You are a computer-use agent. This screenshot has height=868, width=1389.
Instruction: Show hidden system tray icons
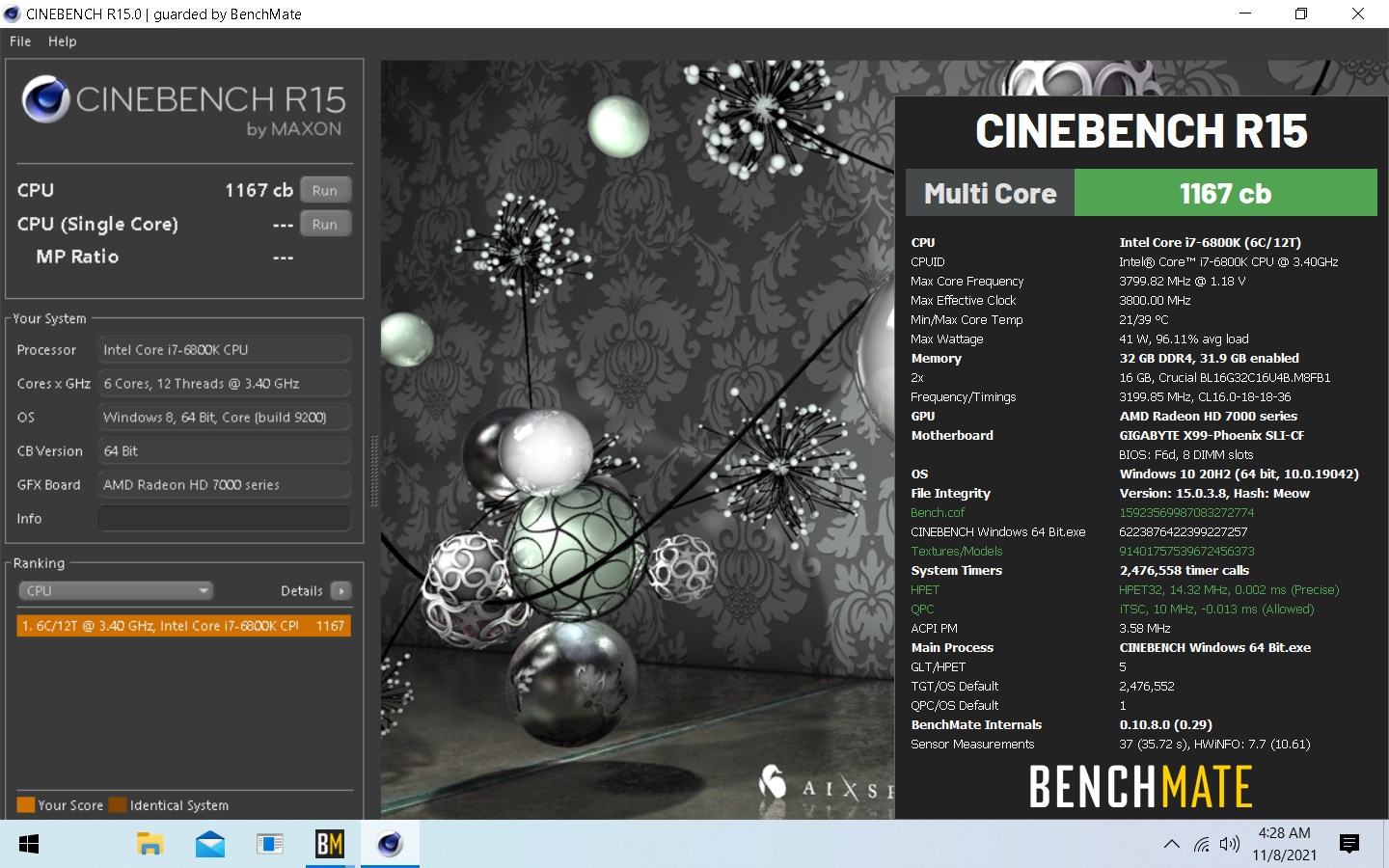[x=1172, y=845]
